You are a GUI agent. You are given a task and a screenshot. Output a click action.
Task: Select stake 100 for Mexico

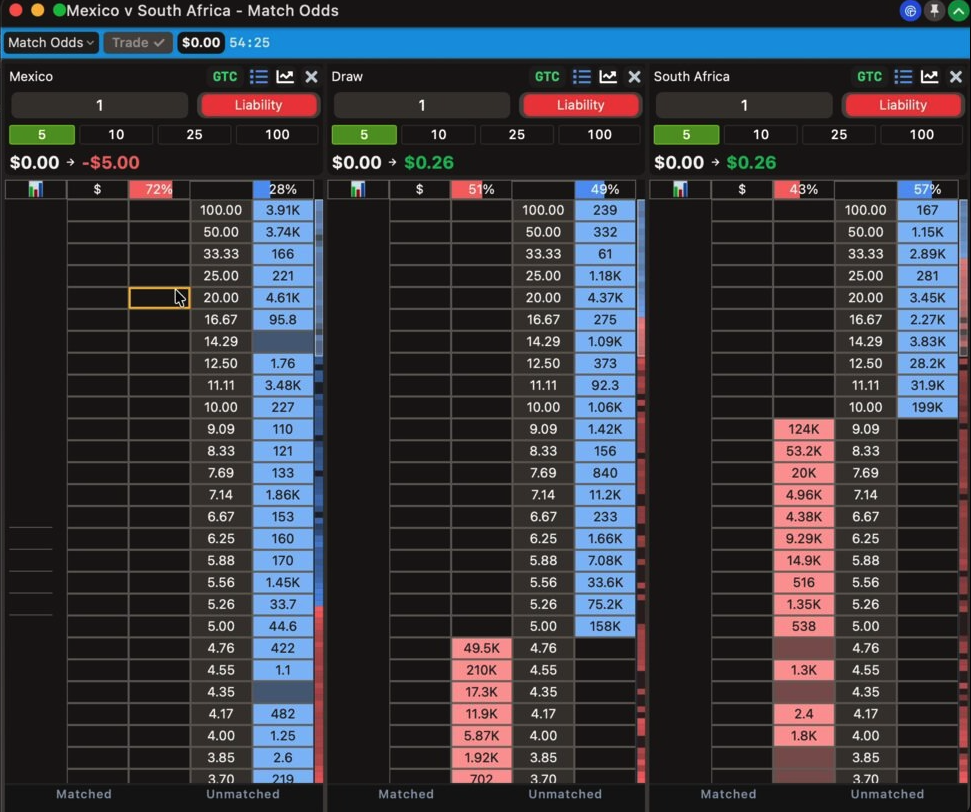coord(277,134)
